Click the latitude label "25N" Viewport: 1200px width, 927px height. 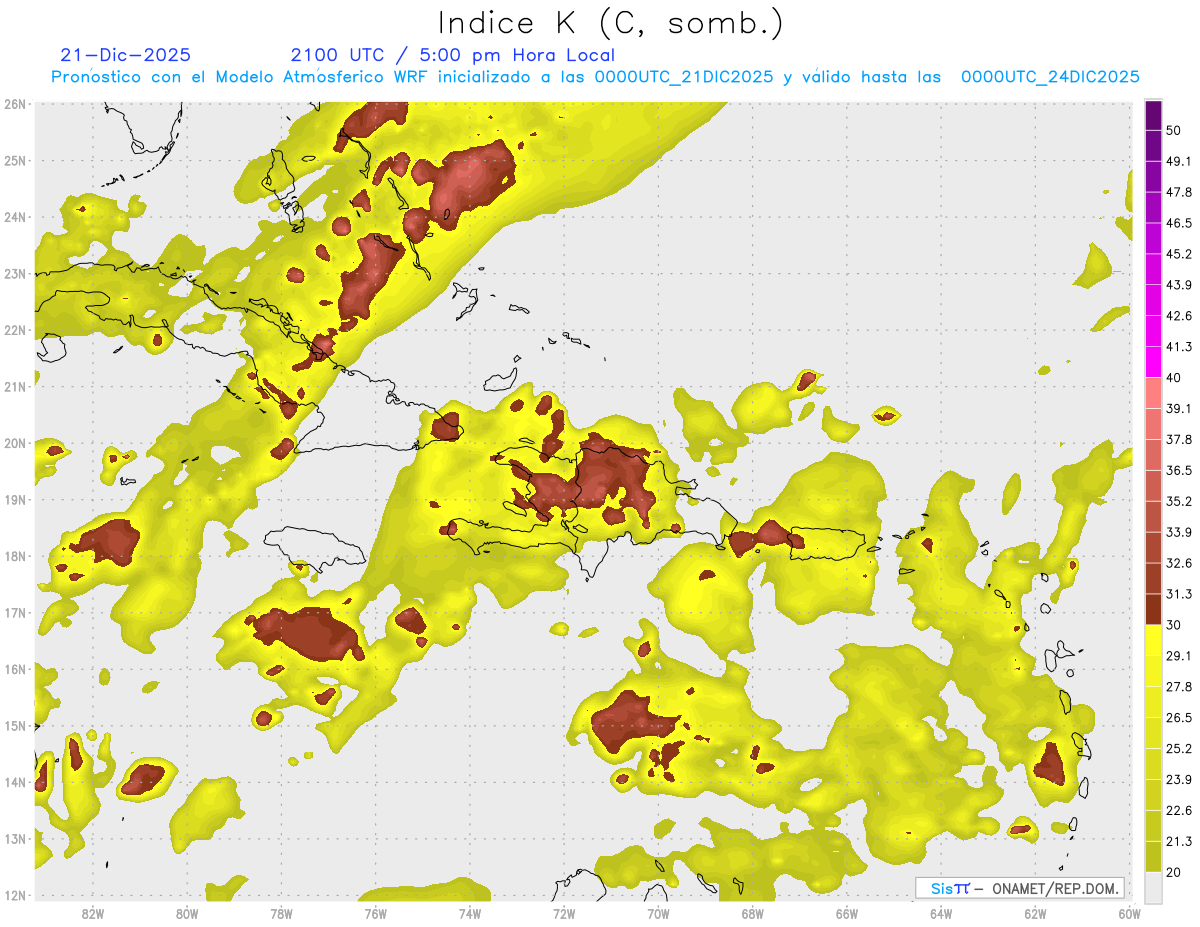(x=15, y=161)
